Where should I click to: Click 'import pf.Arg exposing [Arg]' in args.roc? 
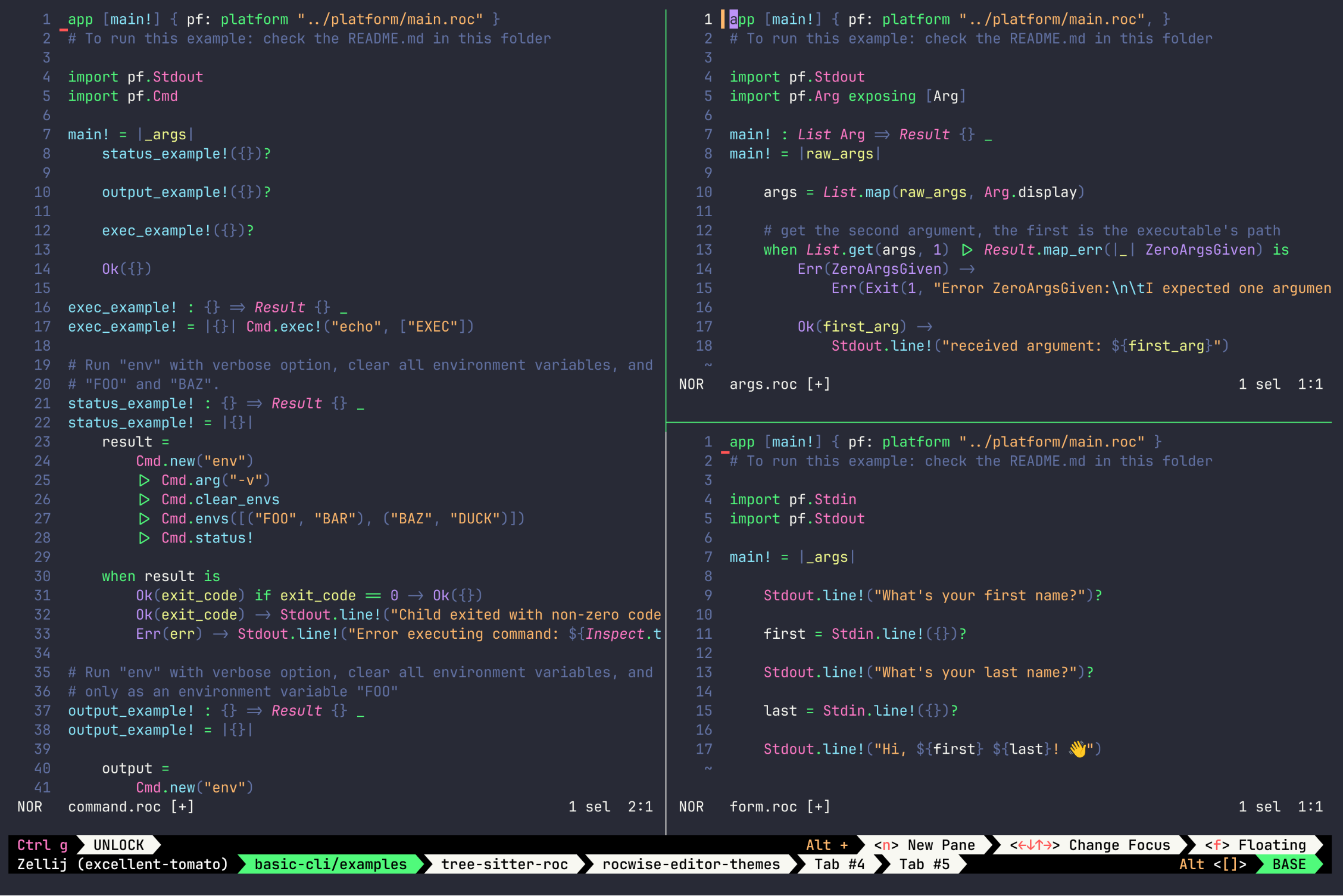coord(848,96)
